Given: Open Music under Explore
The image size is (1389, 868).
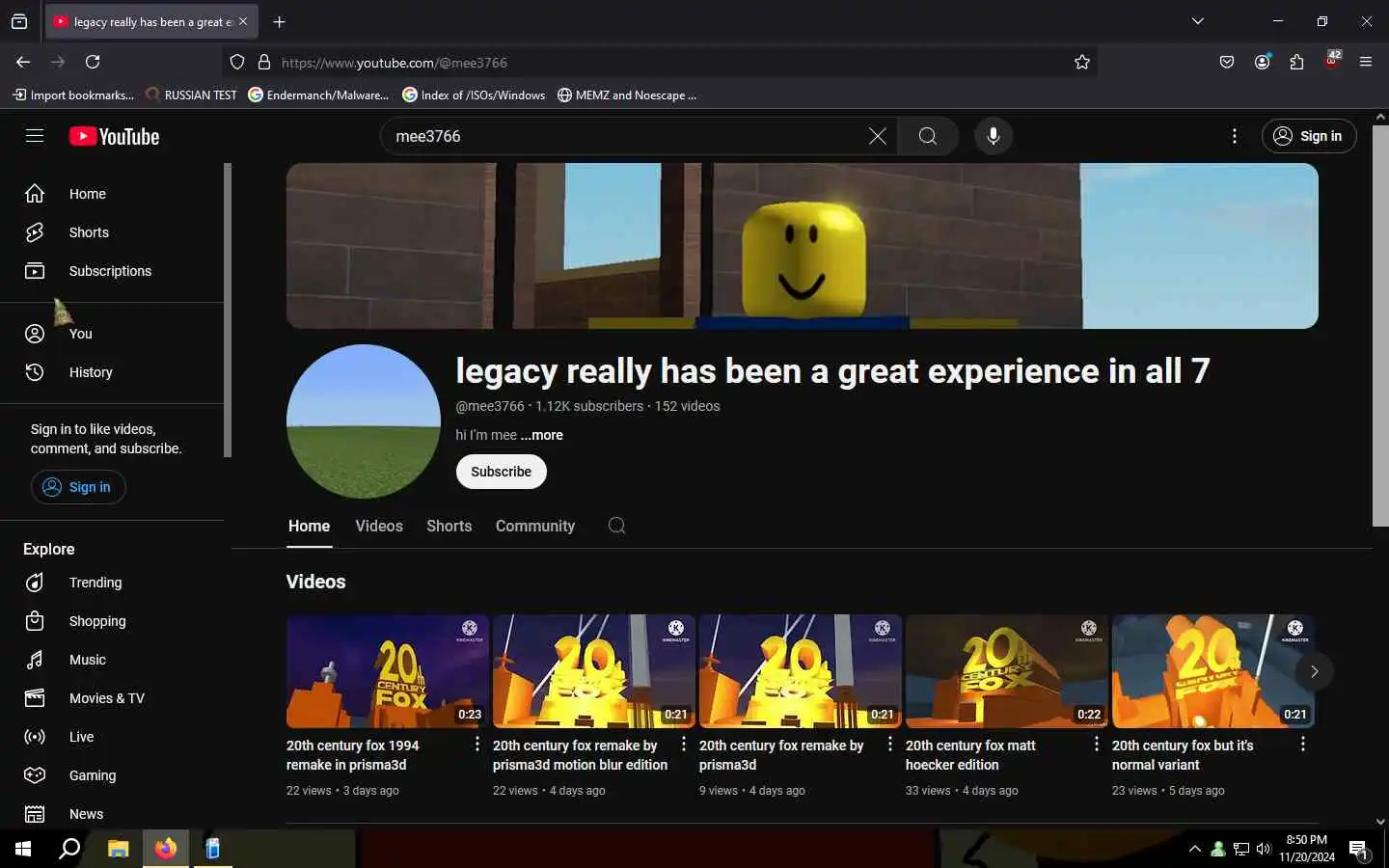Looking at the screenshot, I should (x=112, y=660).
